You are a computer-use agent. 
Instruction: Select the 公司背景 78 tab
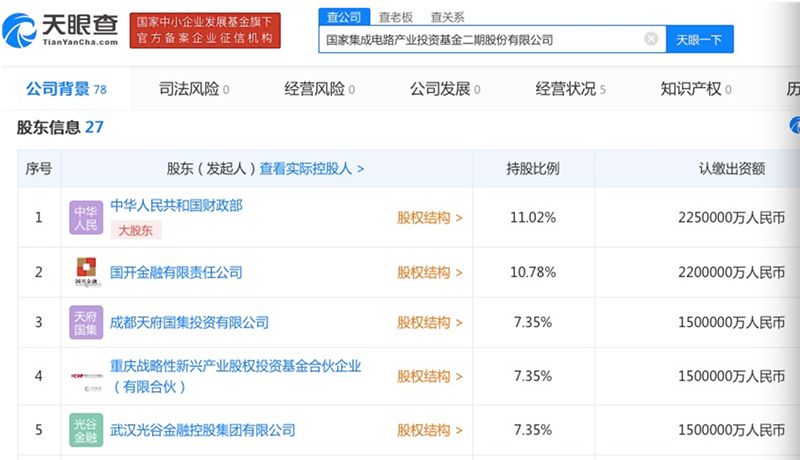pos(66,89)
